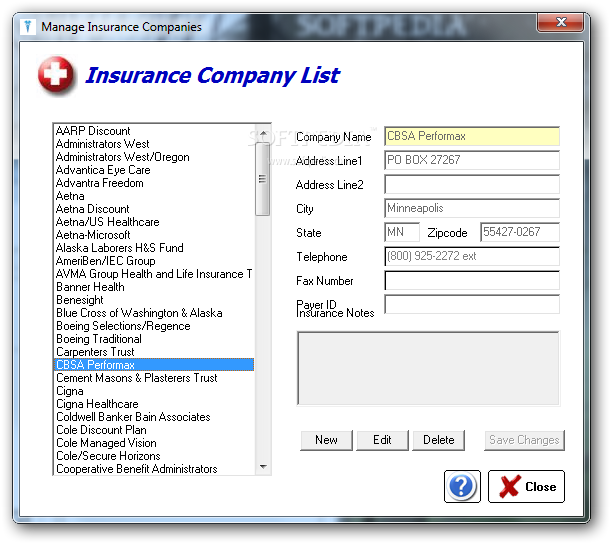This screenshot has height=544, width=611.
Task: Select Administrators West in the list
Action: [x=154, y=144]
